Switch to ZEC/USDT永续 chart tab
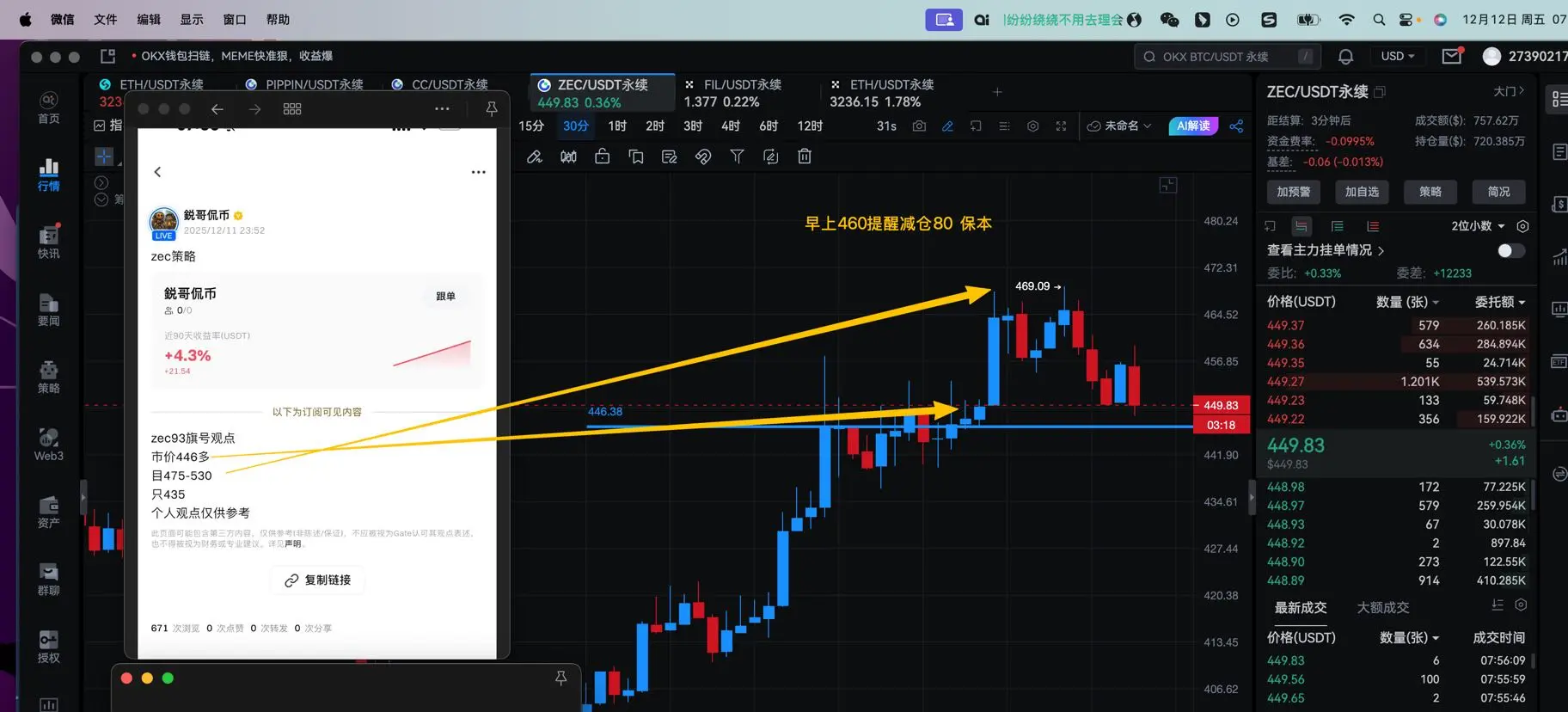 pyautogui.click(x=602, y=93)
